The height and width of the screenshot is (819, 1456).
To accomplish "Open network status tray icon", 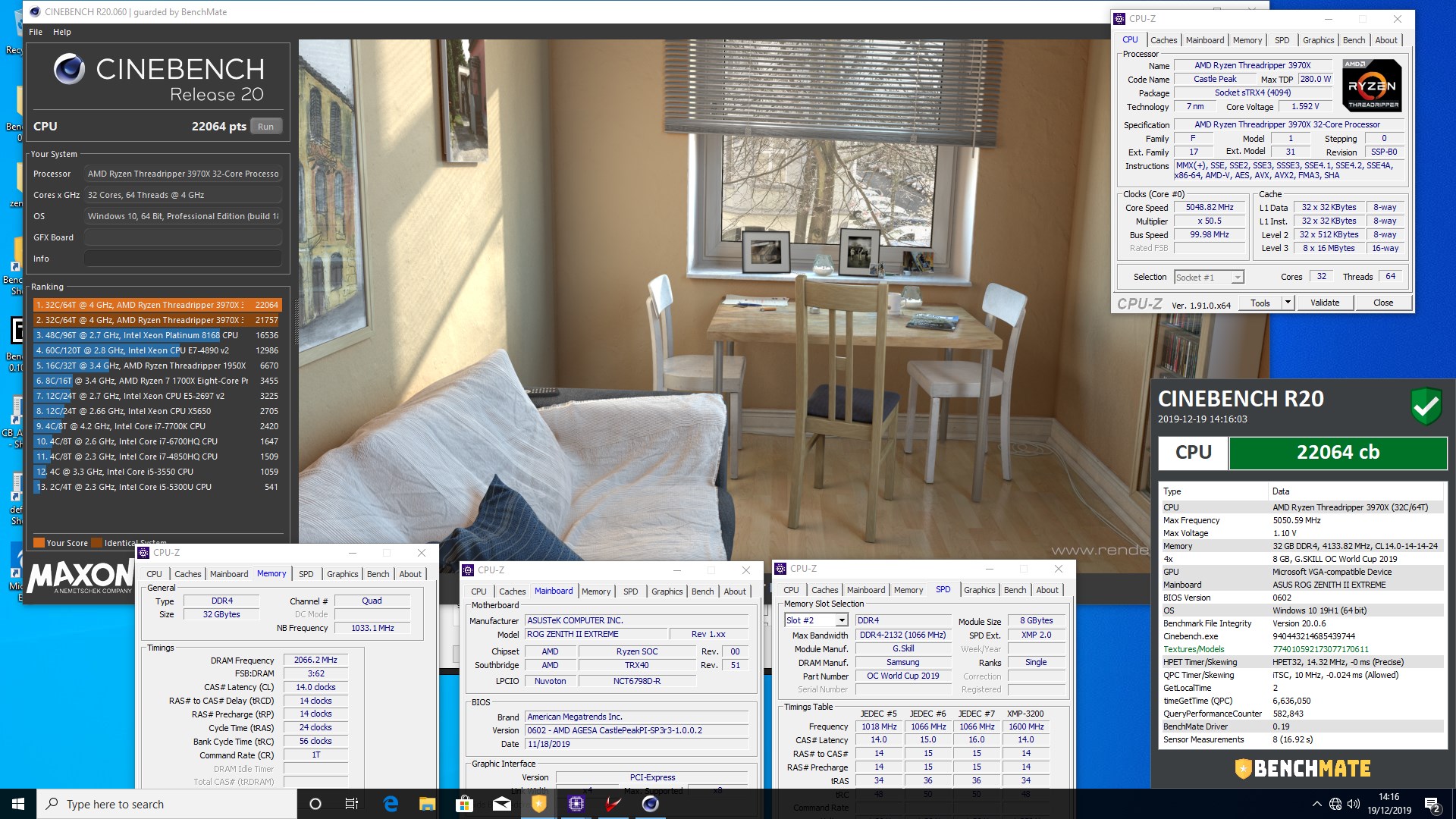I will pos(1335,804).
